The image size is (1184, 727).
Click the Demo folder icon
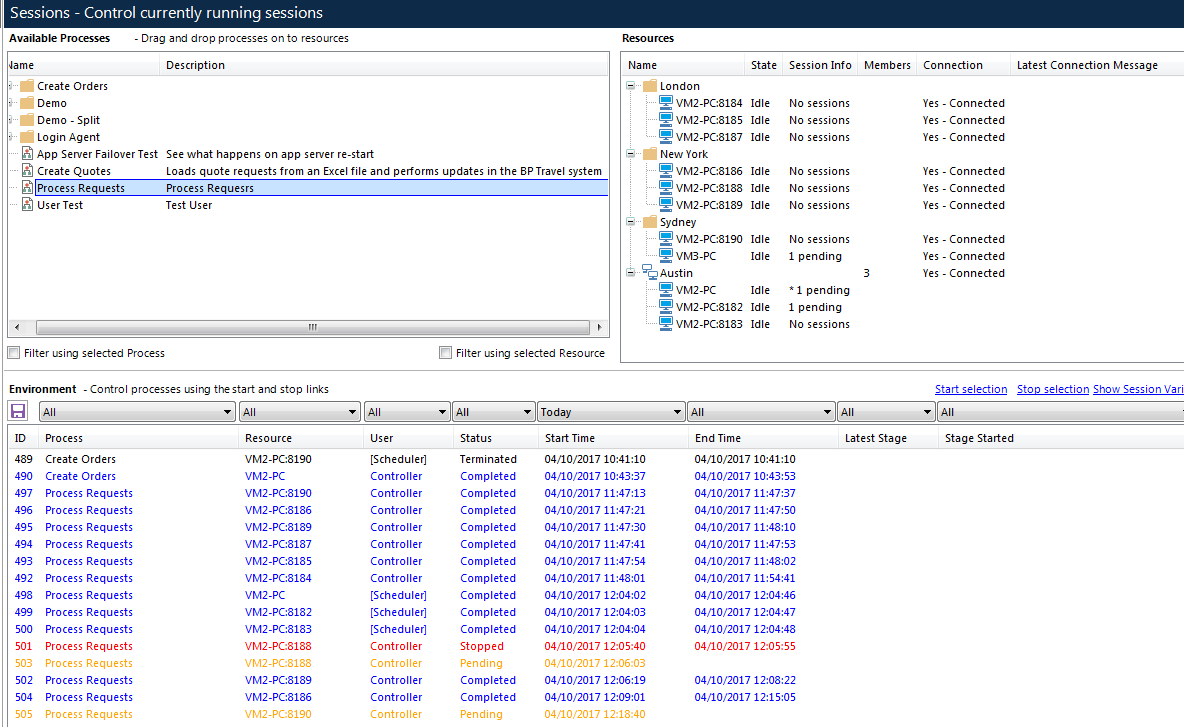point(27,103)
